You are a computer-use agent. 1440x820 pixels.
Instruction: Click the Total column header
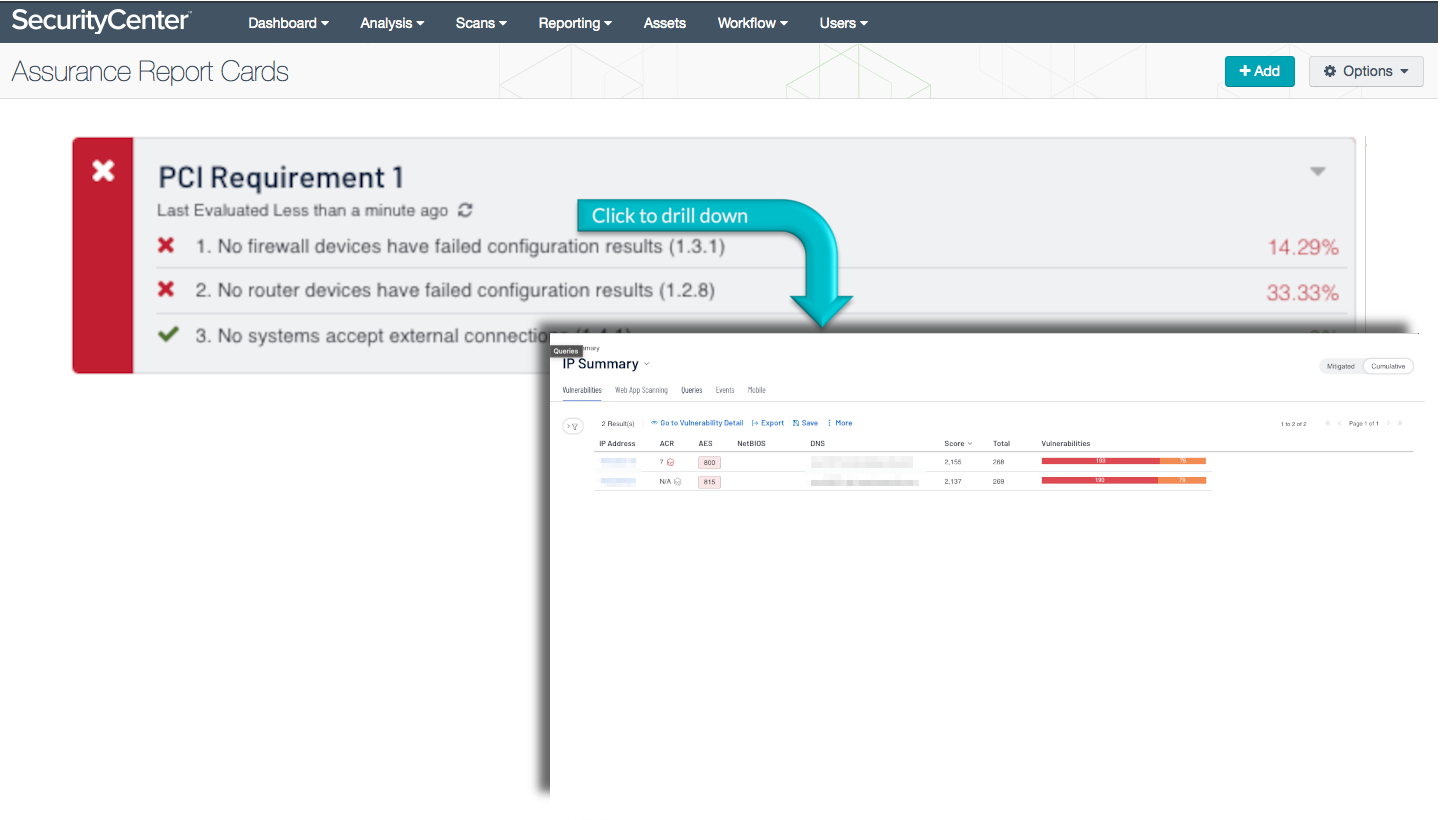click(1001, 443)
